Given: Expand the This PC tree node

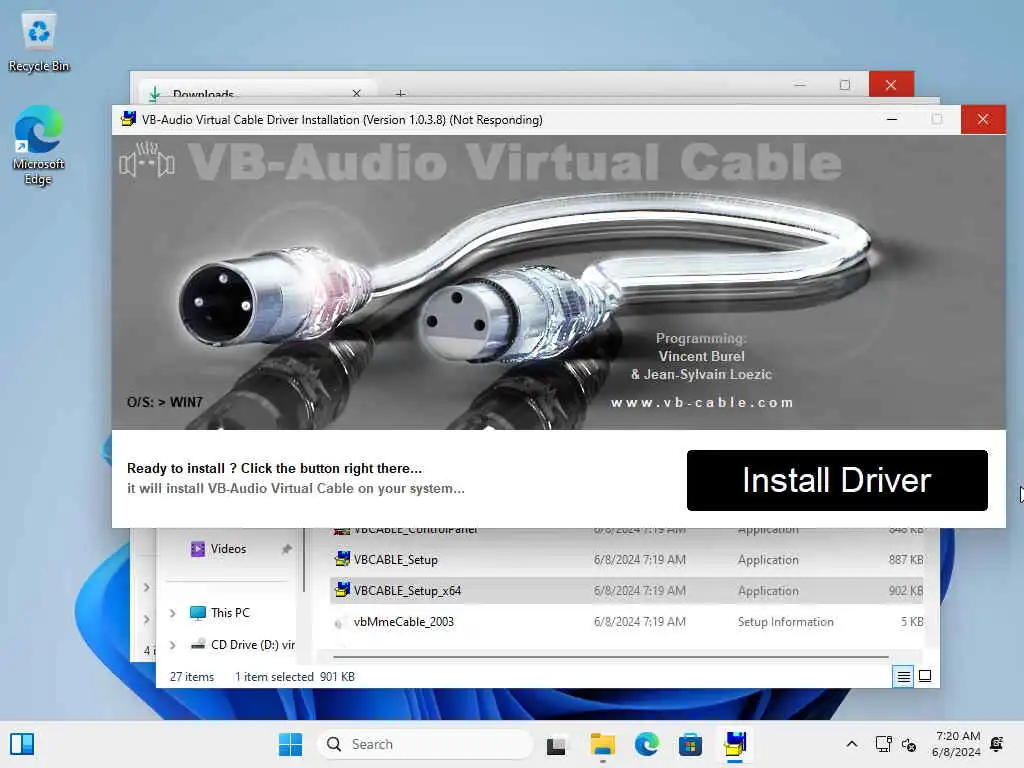Looking at the screenshot, I should 172,613.
